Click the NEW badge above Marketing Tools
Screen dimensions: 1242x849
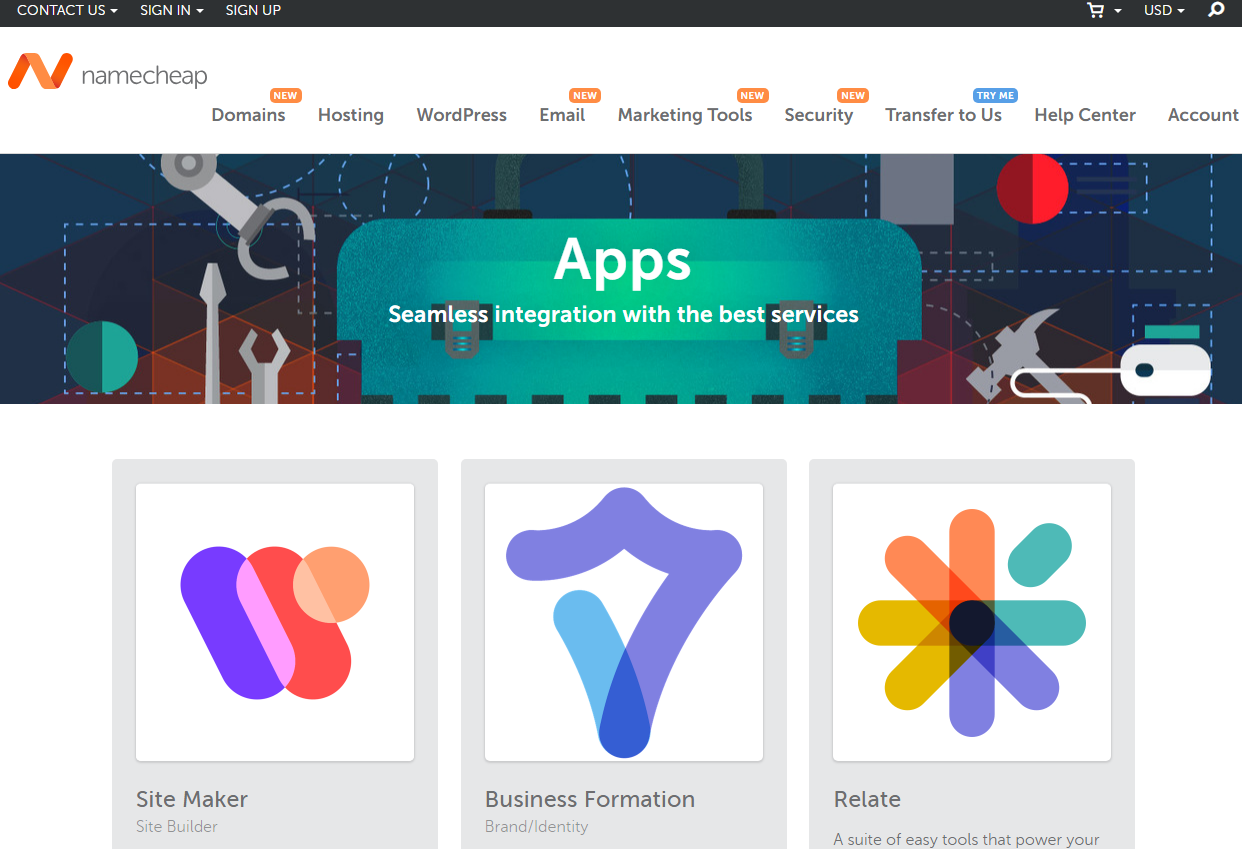pyautogui.click(x=752, y=96)
